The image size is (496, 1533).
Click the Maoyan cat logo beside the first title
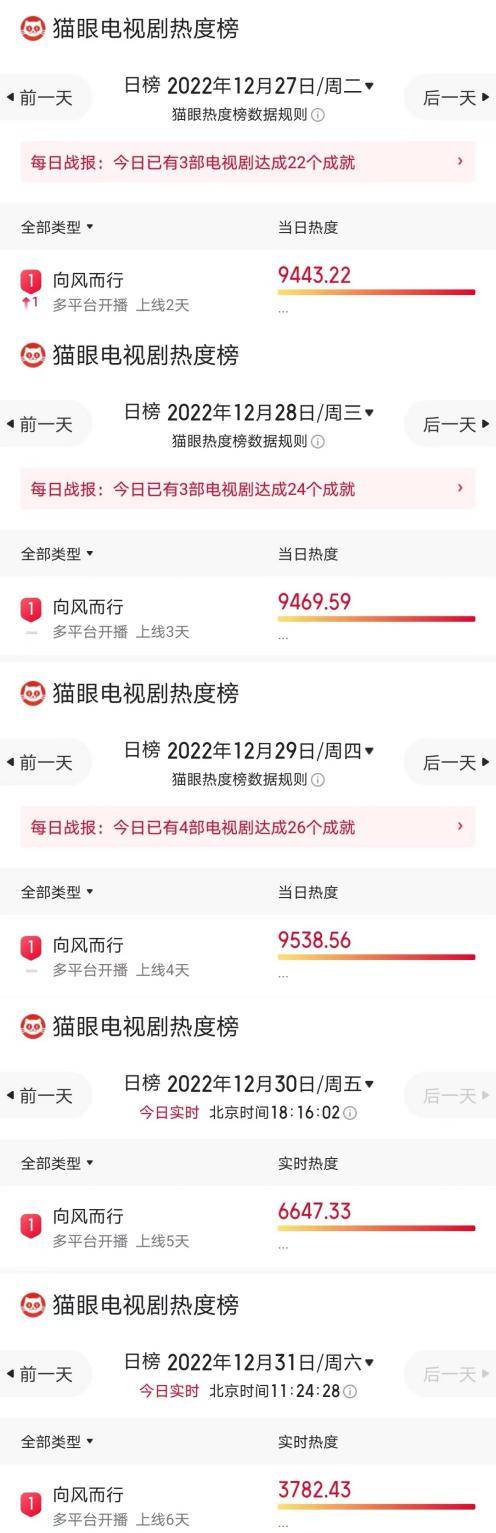click(x=33, y=29)
